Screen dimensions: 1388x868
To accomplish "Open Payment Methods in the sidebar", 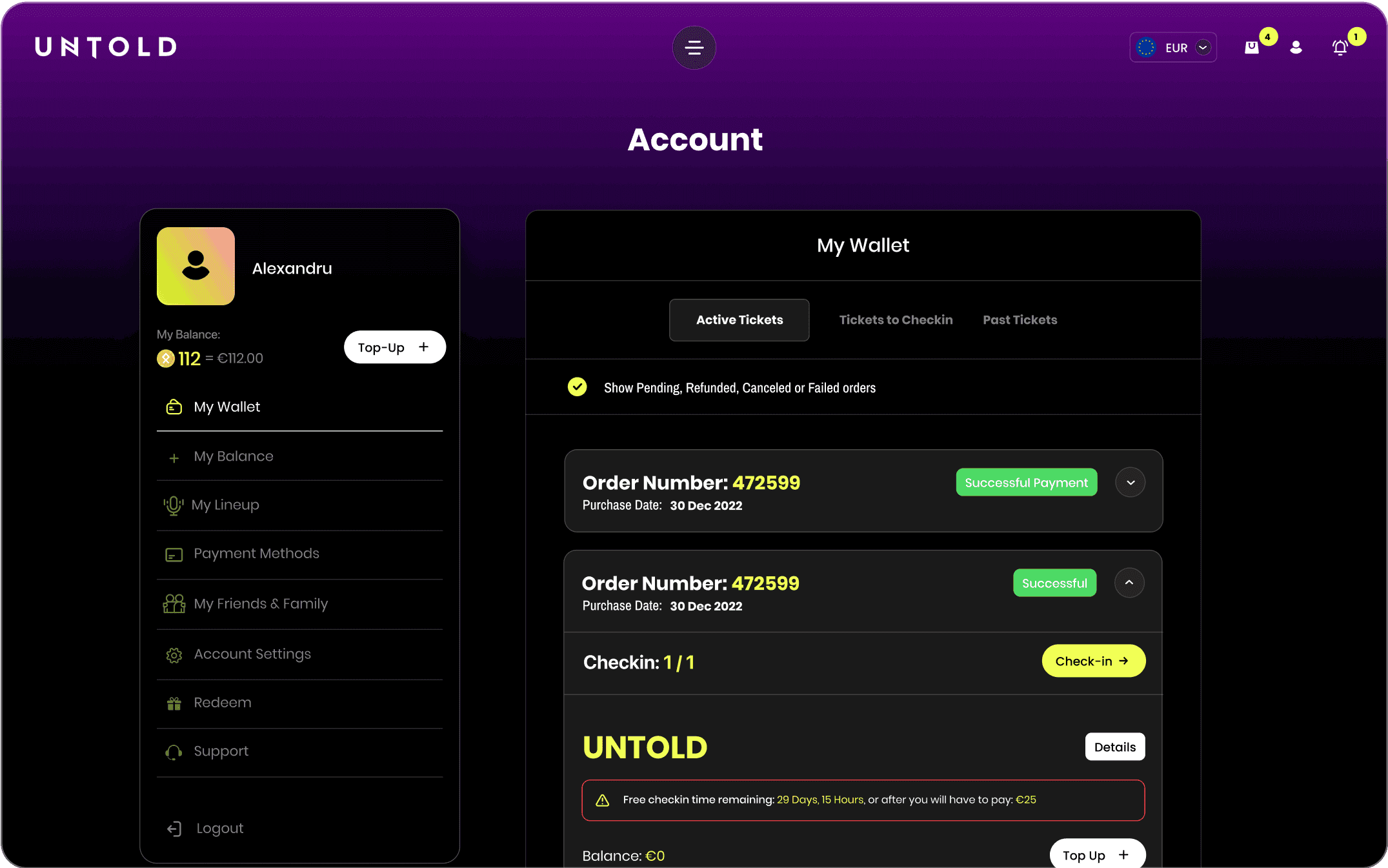I will pos(256,554).
